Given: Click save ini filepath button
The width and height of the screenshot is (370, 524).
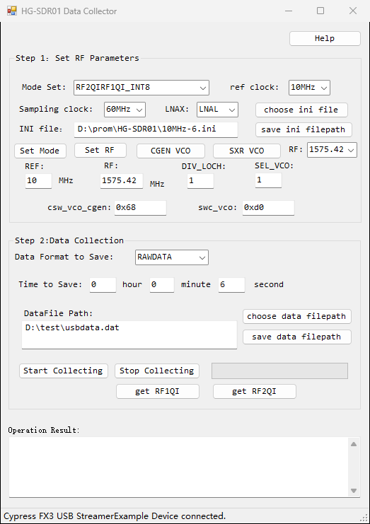Looking at the screenshot, I should pos(303,130).
